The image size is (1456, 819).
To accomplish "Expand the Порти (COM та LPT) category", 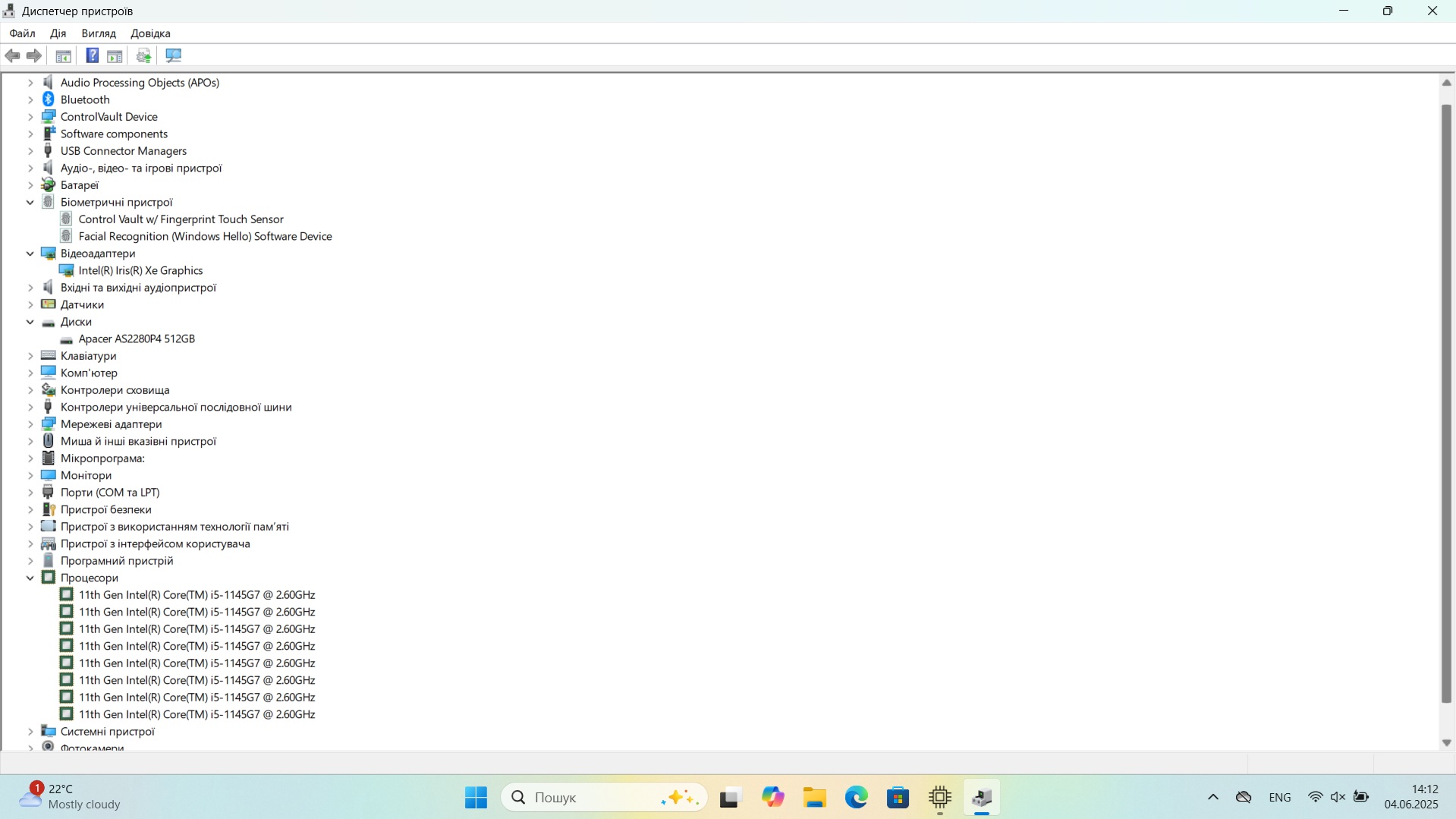I will coord(30,493).
